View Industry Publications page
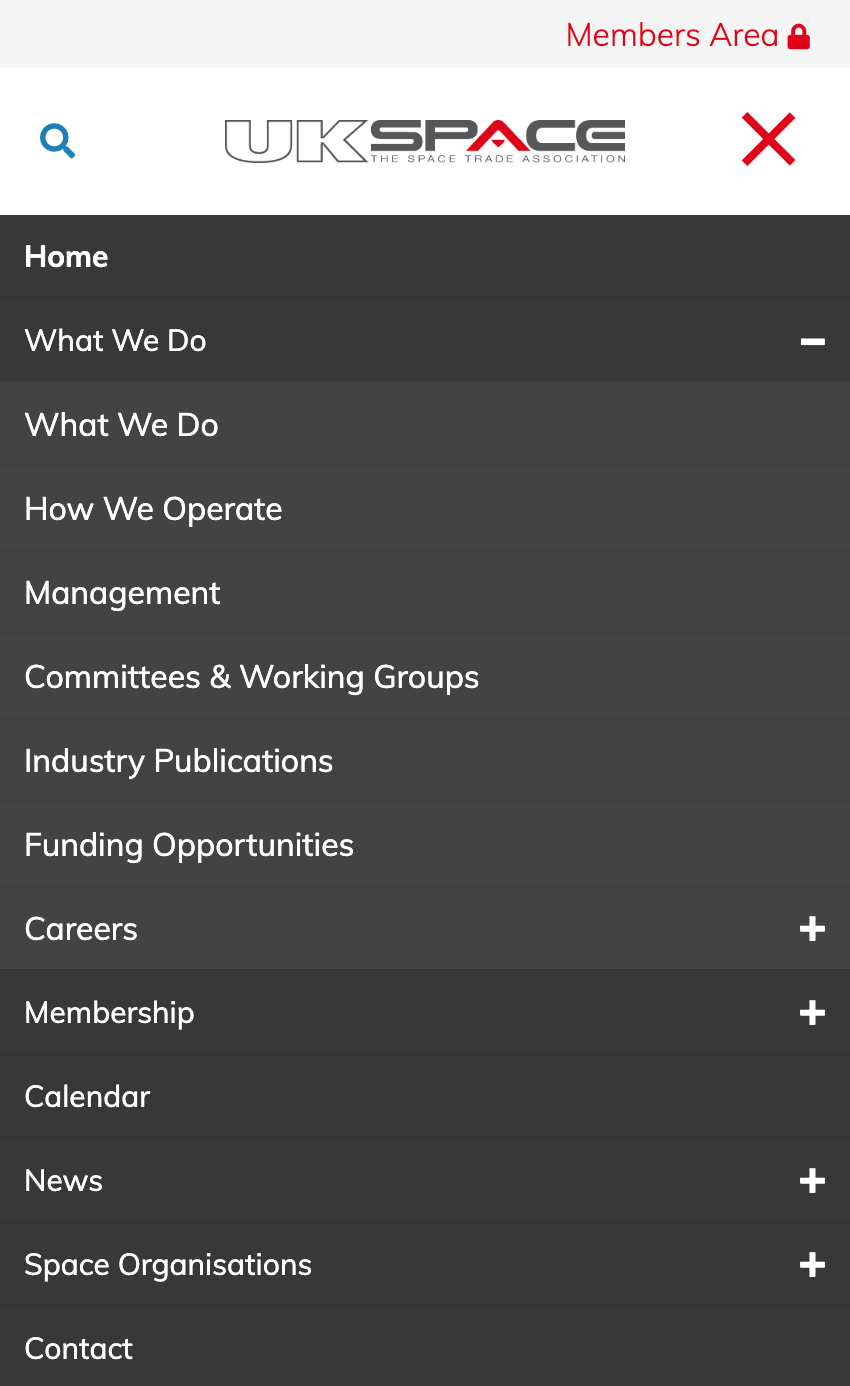Viewport: 850px width, 1386px height. [178, 761]
